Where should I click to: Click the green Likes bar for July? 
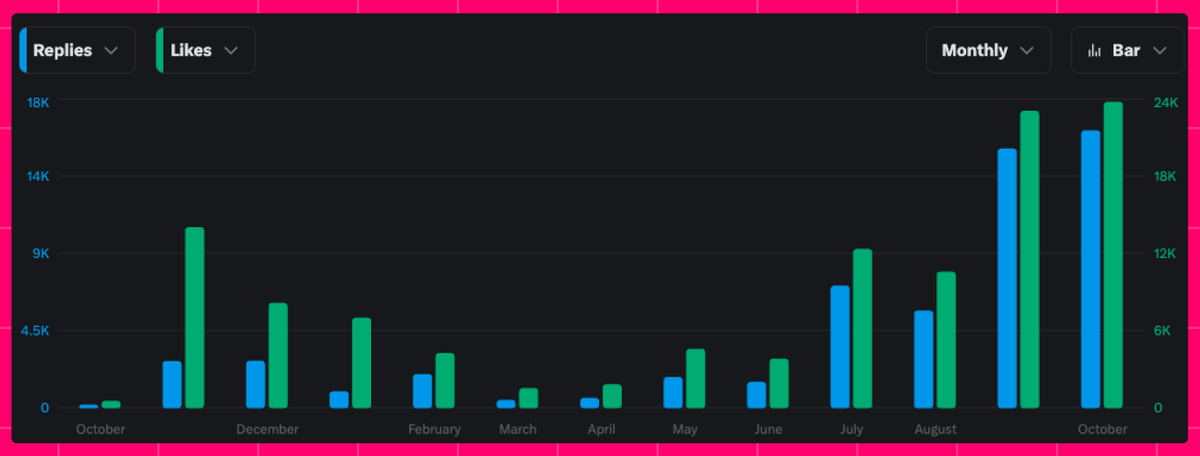click(x=863, y=328)
